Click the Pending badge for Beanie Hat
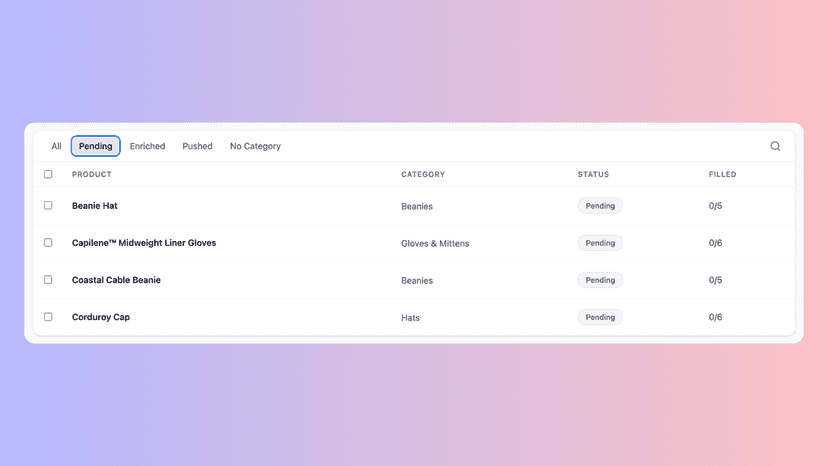The height and width of the screenshot is (466, 828). (x=600, y=206)
